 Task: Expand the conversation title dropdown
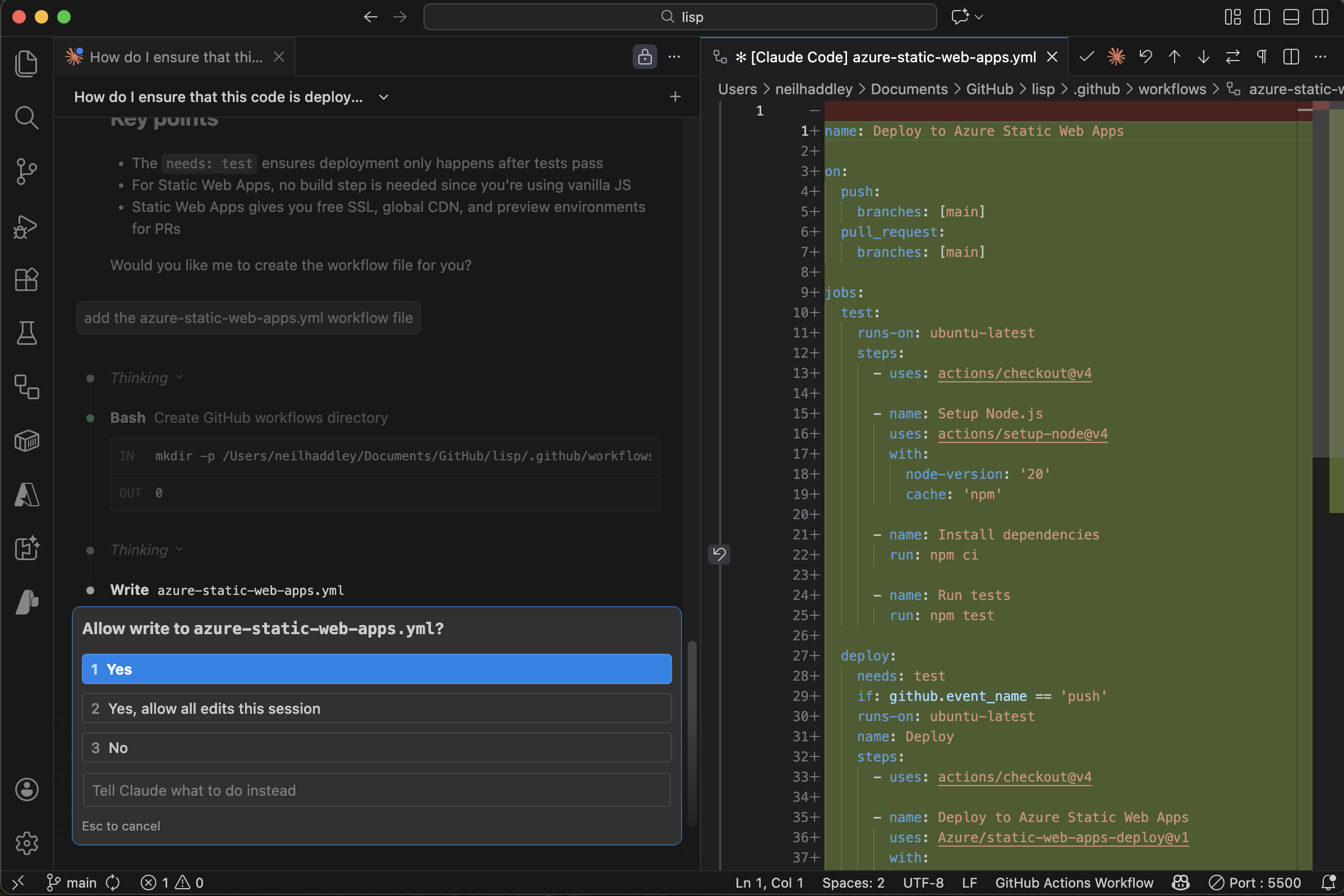(383, 96)
